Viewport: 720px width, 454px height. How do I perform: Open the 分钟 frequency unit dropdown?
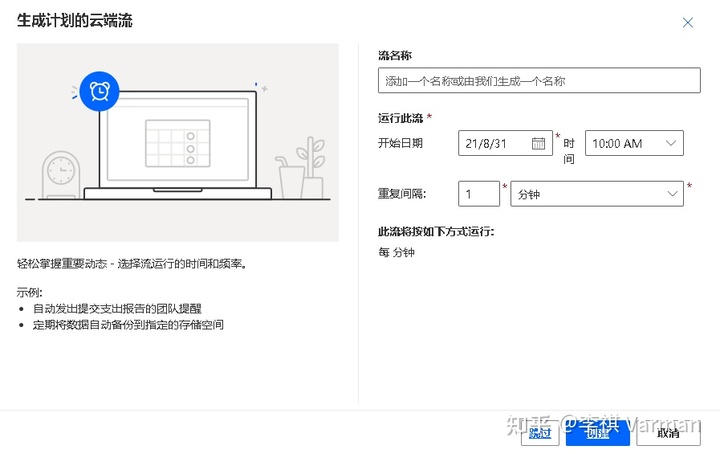(x=597, y=194)
